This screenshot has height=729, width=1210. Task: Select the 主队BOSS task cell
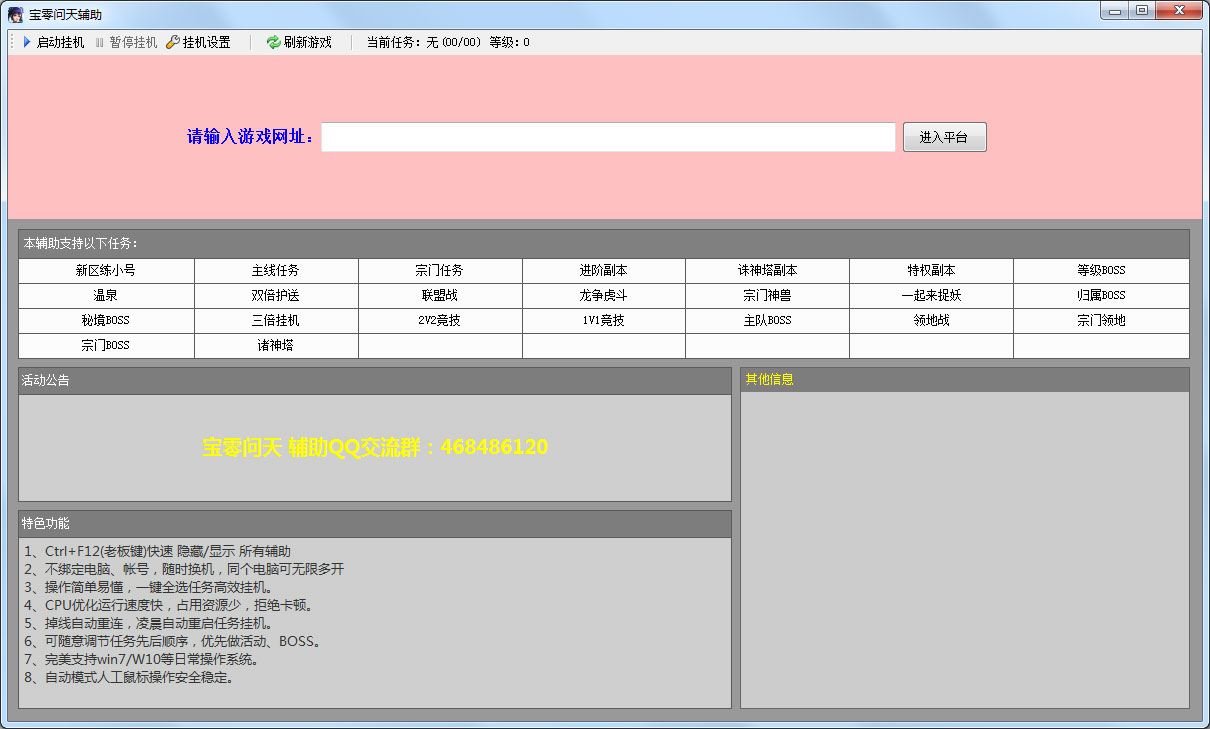click(768, 321)
